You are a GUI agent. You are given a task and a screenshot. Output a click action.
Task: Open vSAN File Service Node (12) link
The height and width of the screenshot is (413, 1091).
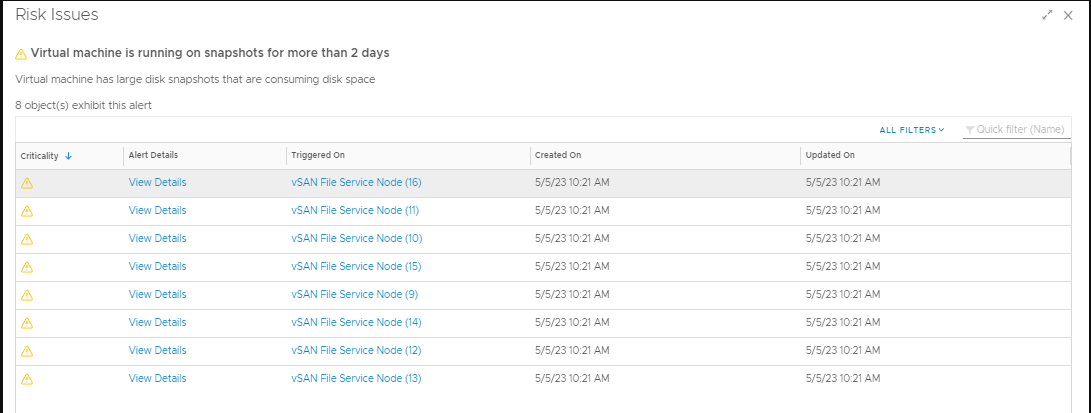tap(356, 351)
